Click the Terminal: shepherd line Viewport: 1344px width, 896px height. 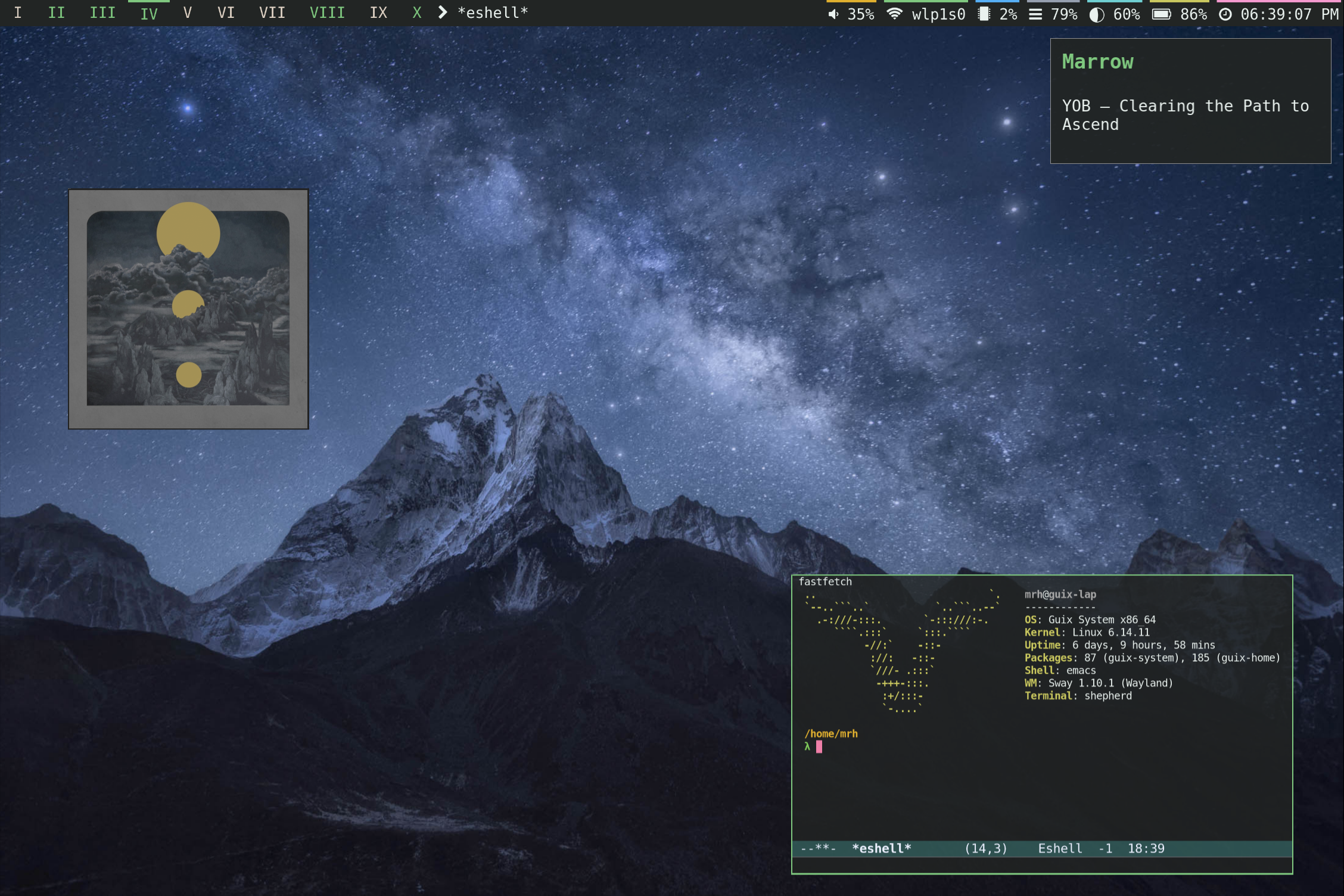[x=1078, y=695]
